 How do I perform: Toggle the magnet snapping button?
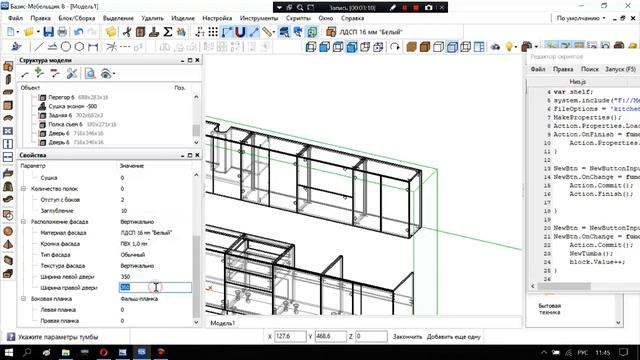pos(240,32)
